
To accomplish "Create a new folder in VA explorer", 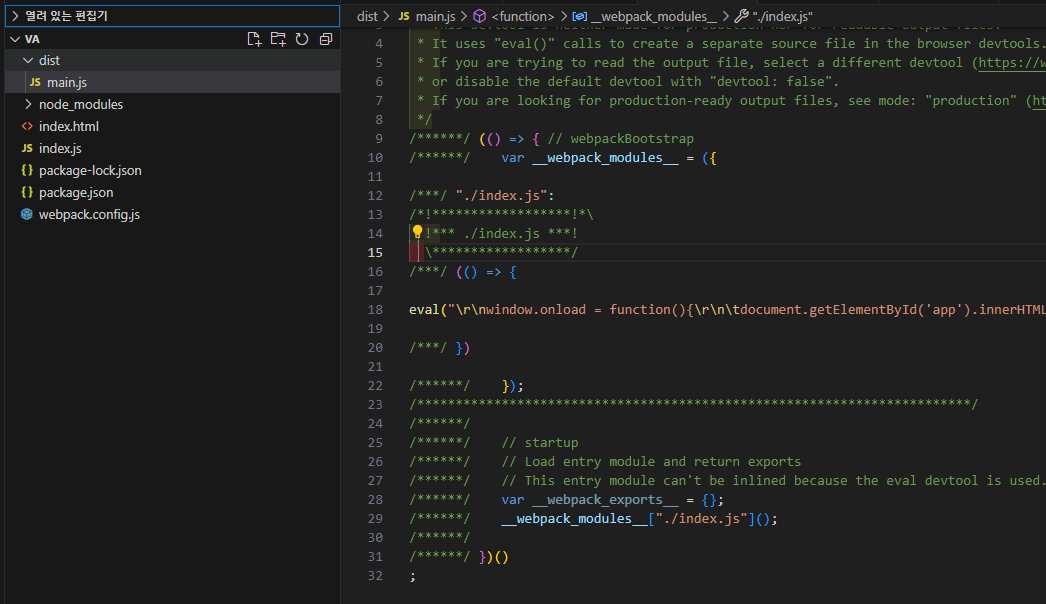I will pyautogui.click(x=278, y=39).
